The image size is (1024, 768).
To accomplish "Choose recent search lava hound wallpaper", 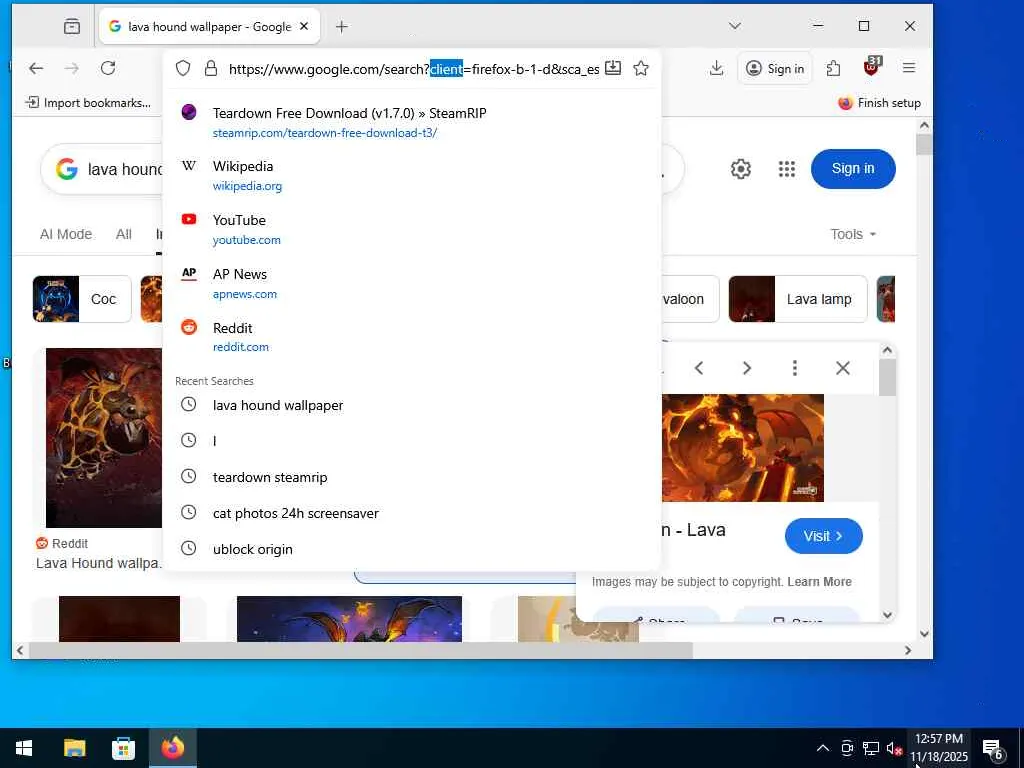I will (411, 405).
